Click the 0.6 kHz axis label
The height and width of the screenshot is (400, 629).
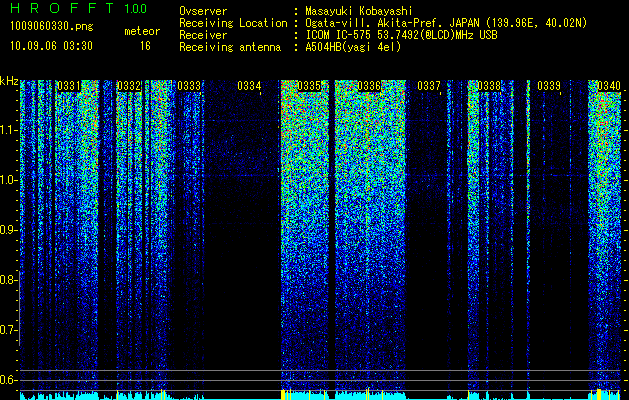click(8, 380)
